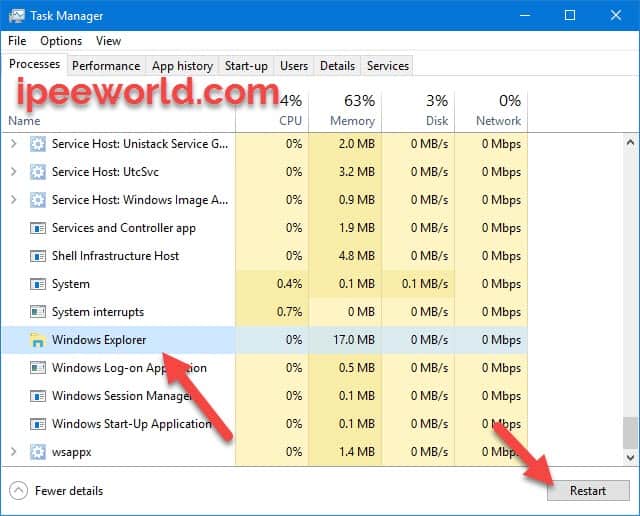Expand the Service Host: UtcSvc group
The height and width of the screenshot is (516, 640).
point(13,172)
